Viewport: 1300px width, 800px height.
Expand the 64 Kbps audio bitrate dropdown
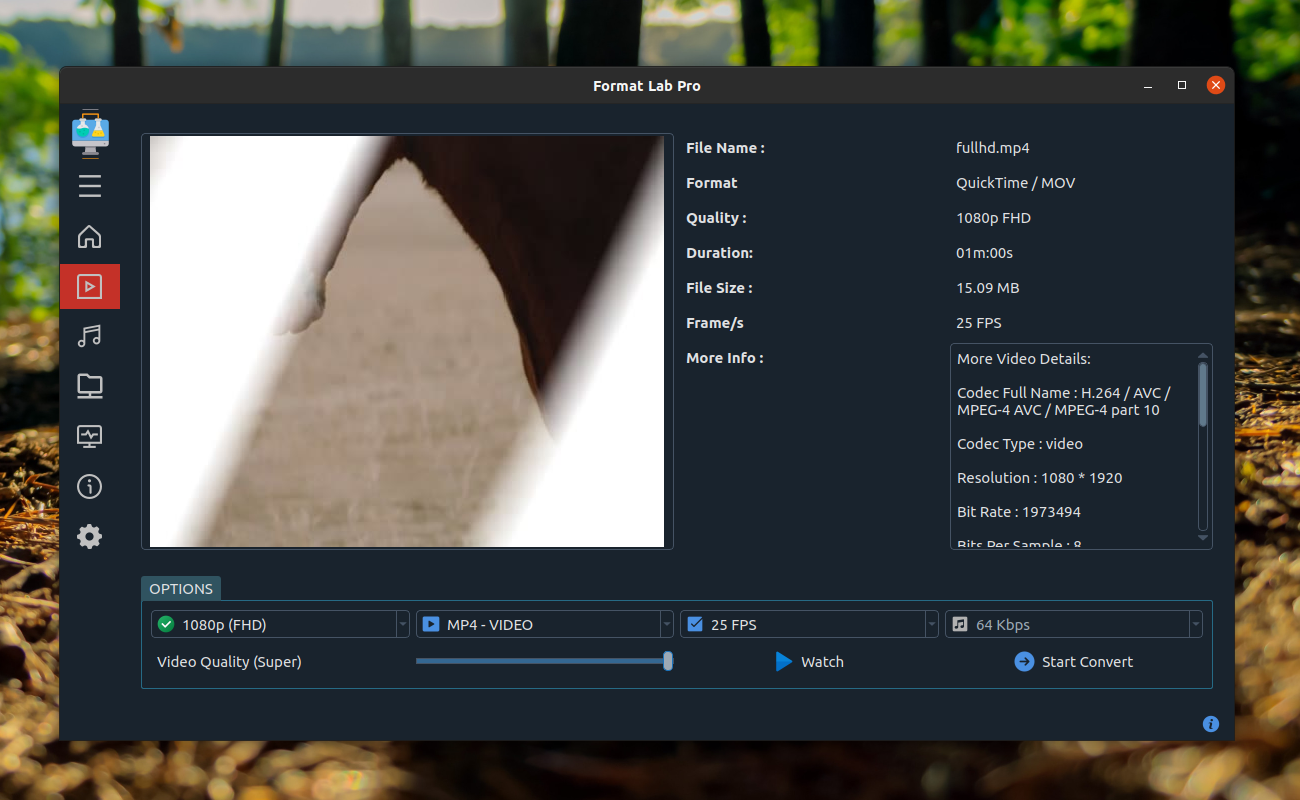1196,623
